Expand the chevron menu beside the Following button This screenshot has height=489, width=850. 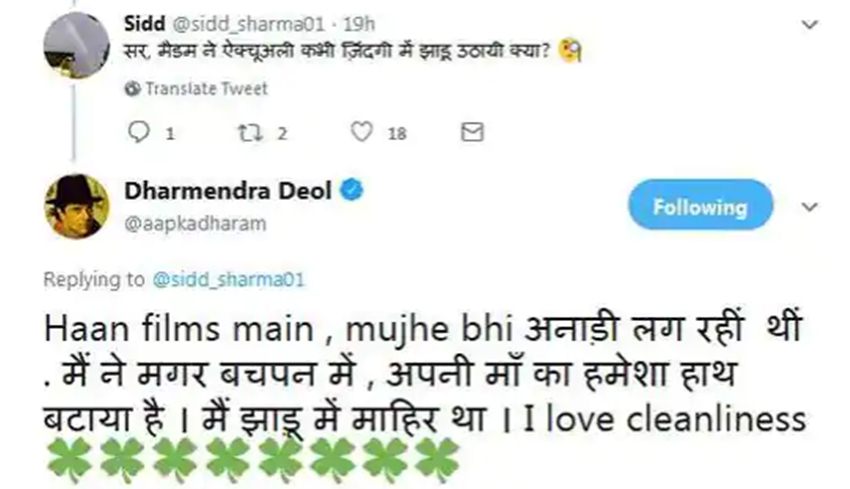[x=810, y=207]
